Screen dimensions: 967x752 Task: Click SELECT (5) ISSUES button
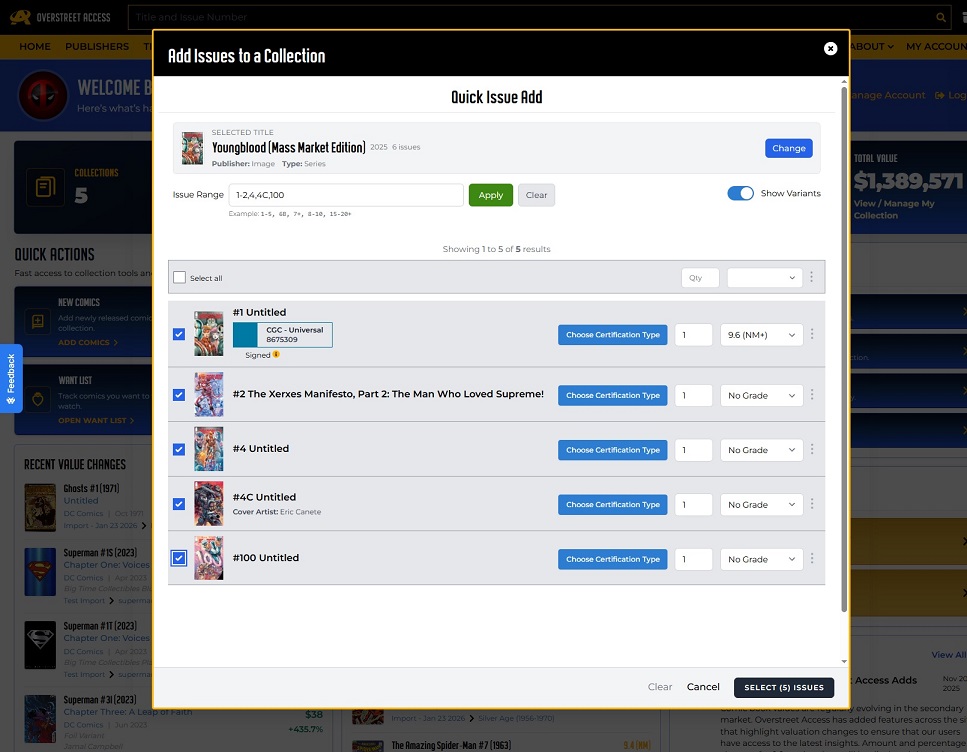[784, 687]
